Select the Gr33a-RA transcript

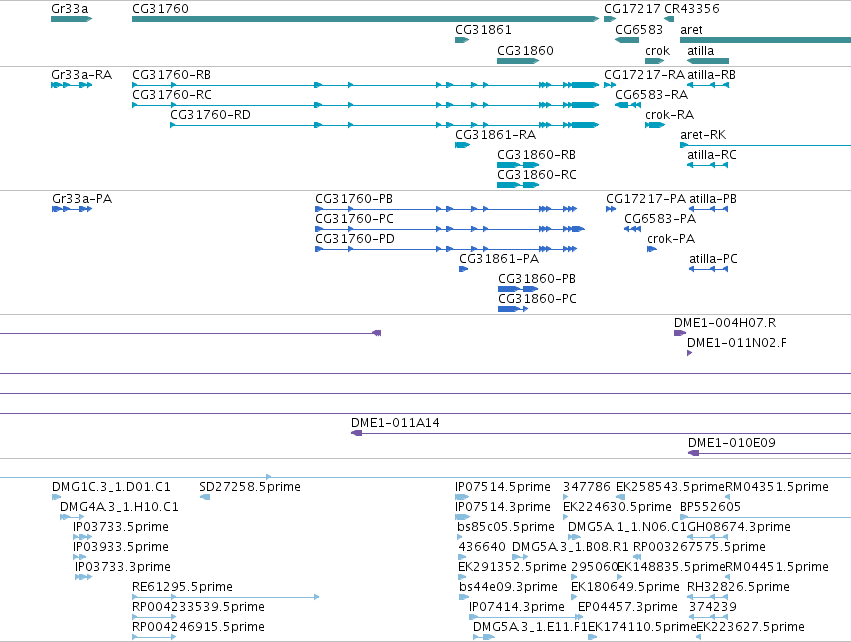pyautogui.click(x=72, y=85)
